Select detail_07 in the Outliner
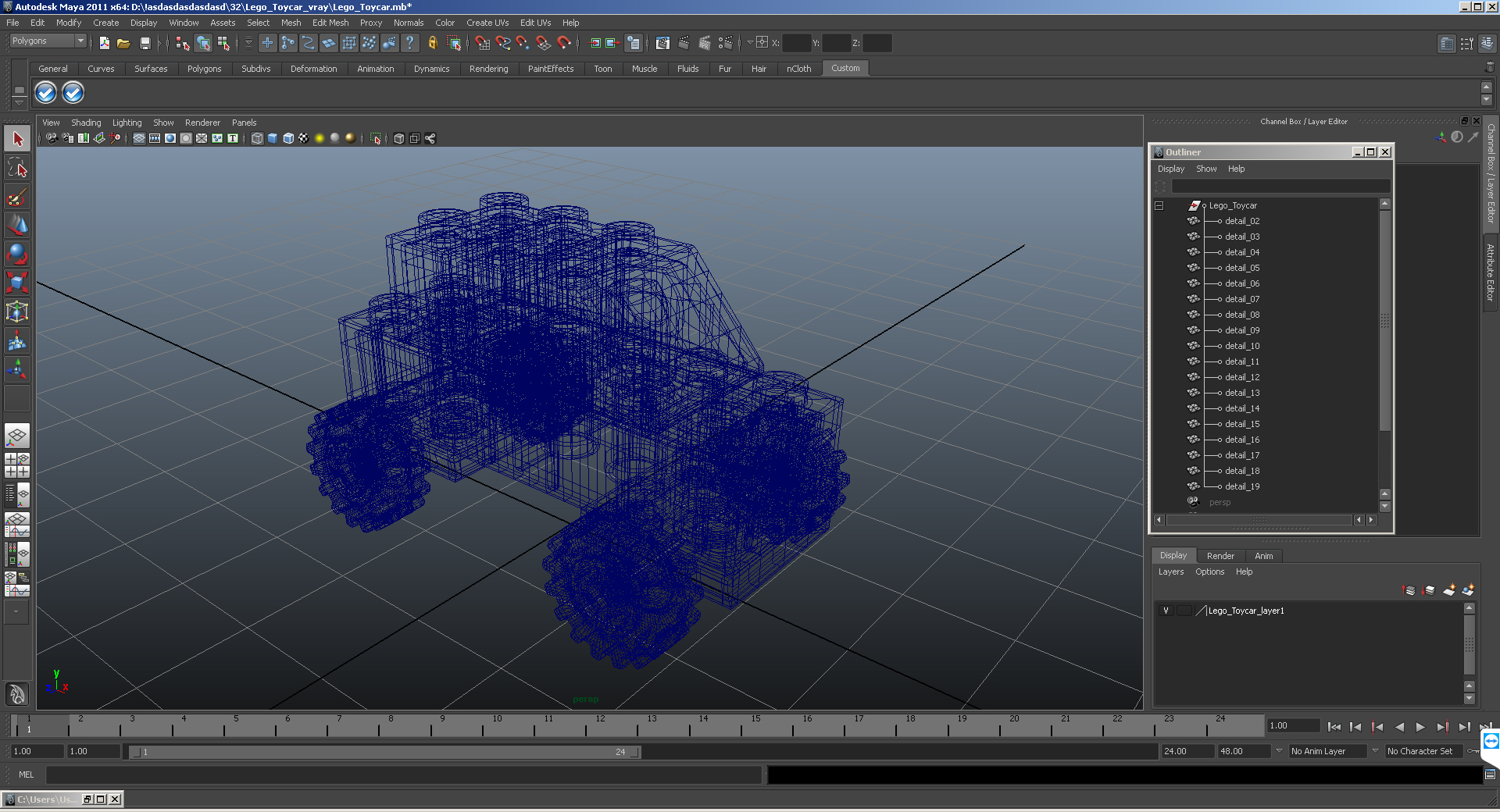The image size is (1500, 812). tap(1241, 299)
